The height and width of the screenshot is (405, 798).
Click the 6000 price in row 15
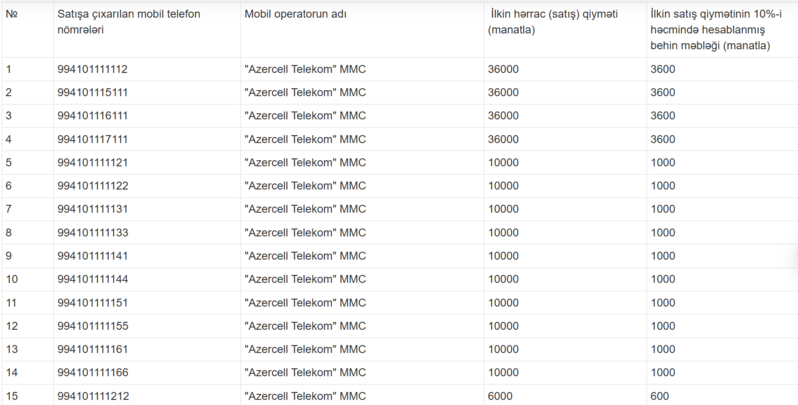(x=501, y=395)
